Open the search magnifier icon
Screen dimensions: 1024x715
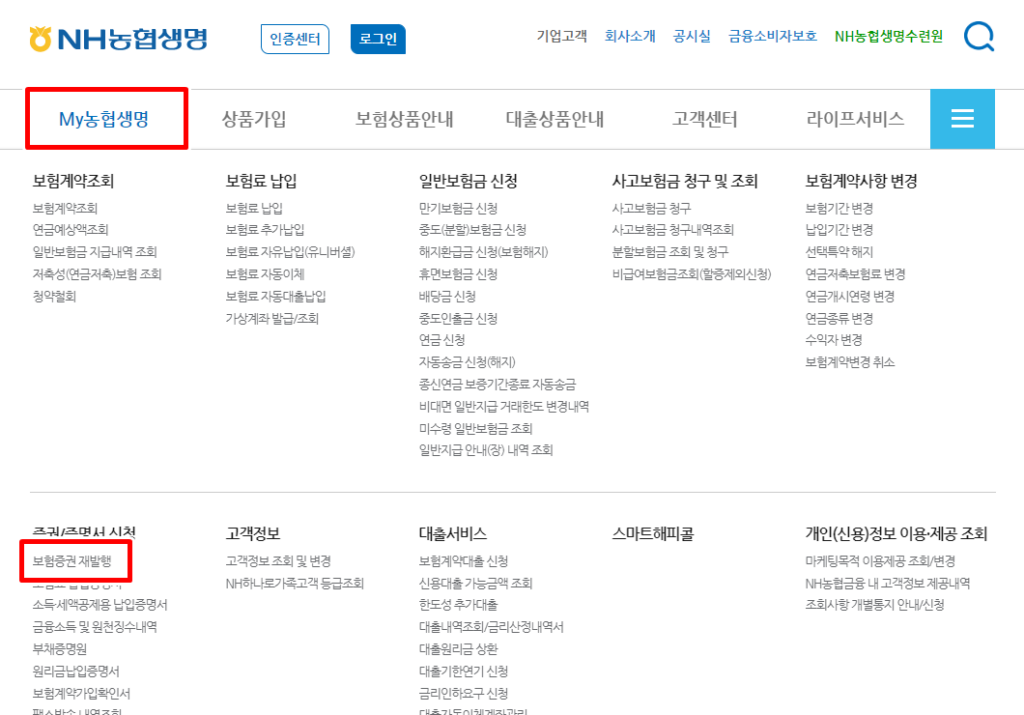(x=978, y=36)
